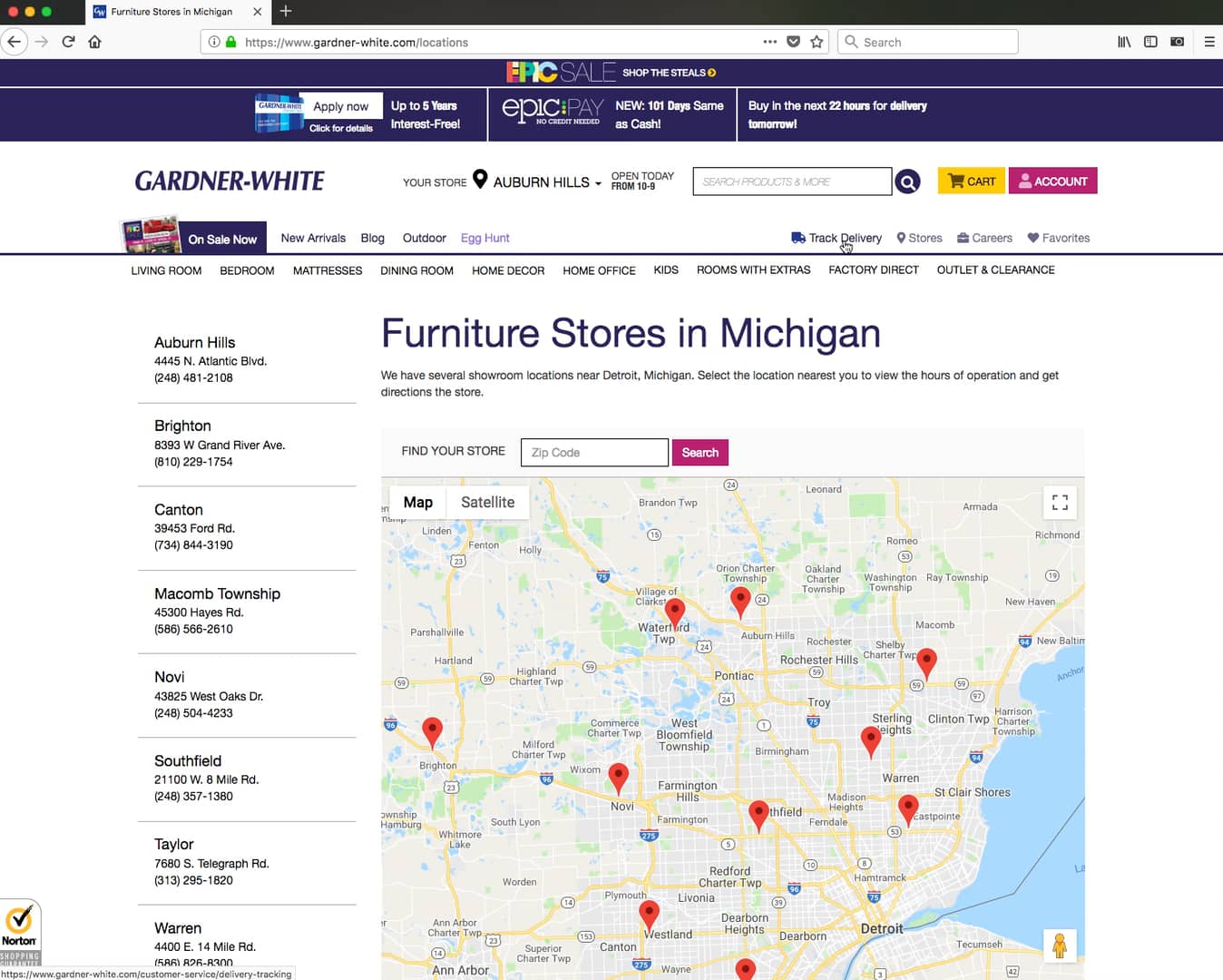Open Factory Direct menu
Image resolution: width=1223 pixels, height=980 pixels.
(x=873, y=269)
